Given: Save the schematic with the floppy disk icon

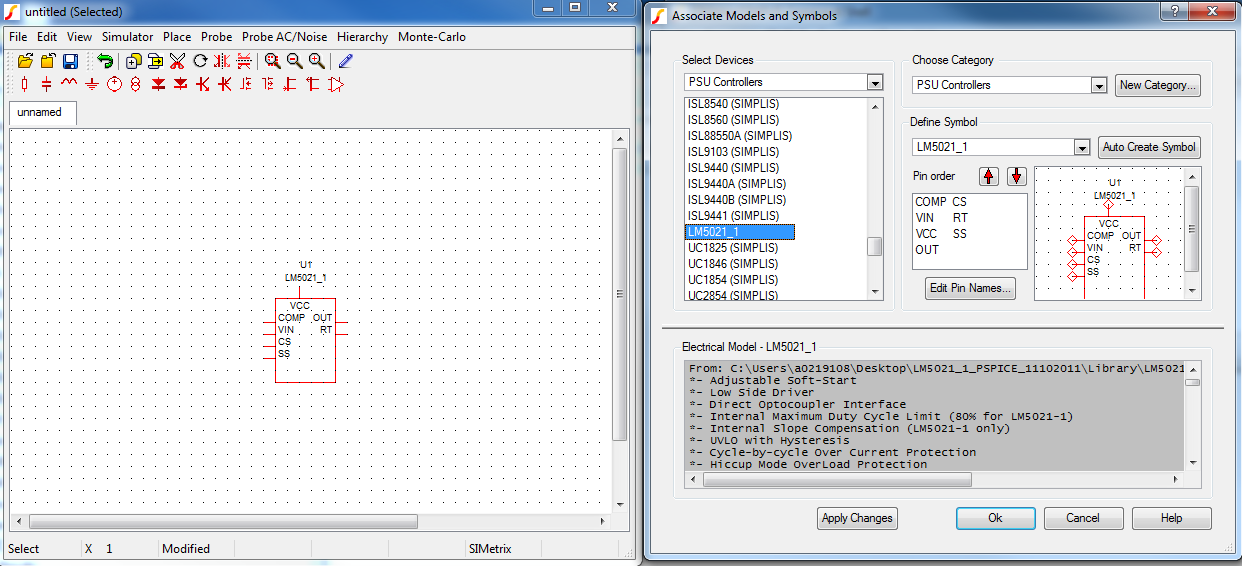Looking at the screenshot, I should coord(71,61).
